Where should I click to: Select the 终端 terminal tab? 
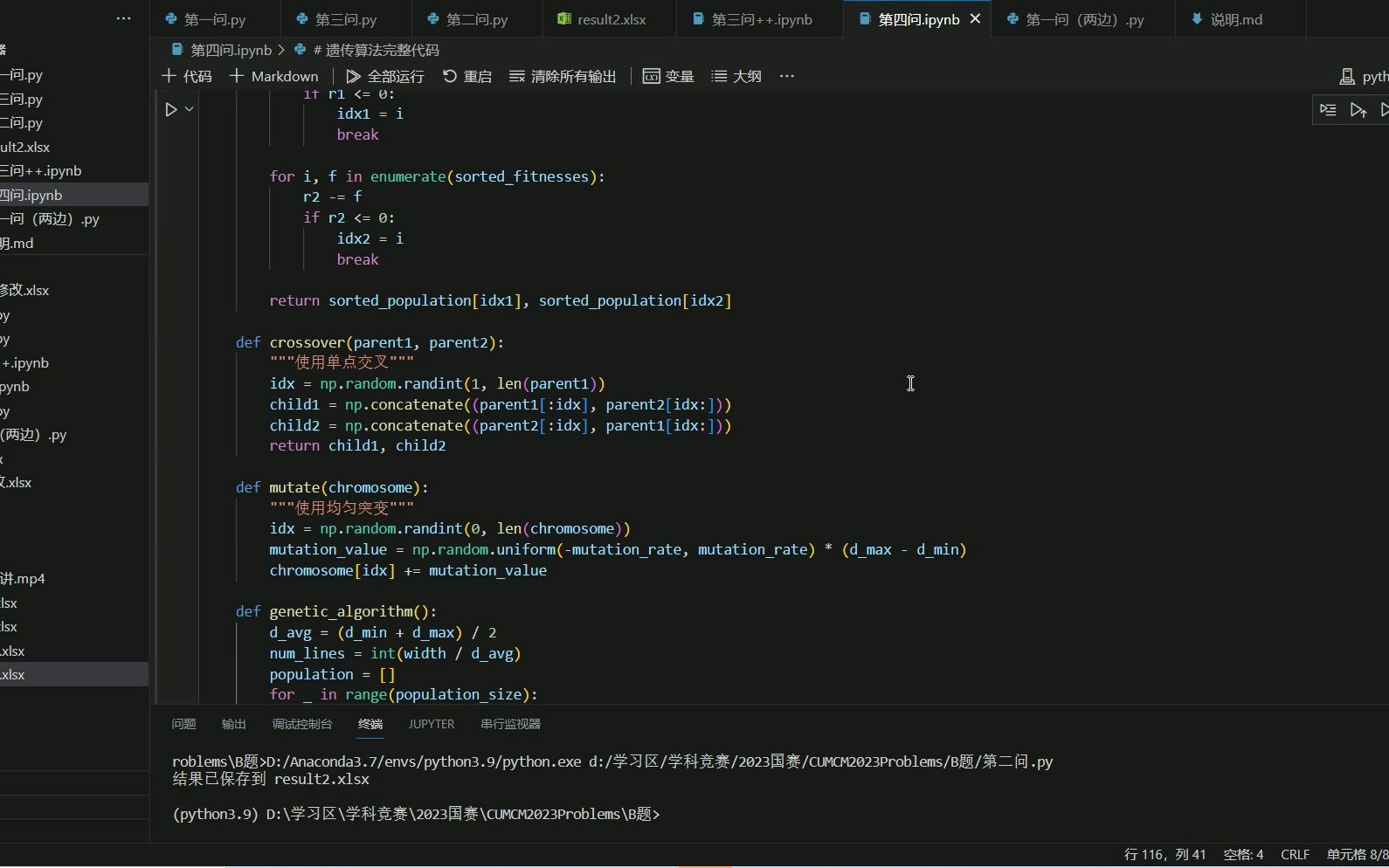tap(370, 724)
